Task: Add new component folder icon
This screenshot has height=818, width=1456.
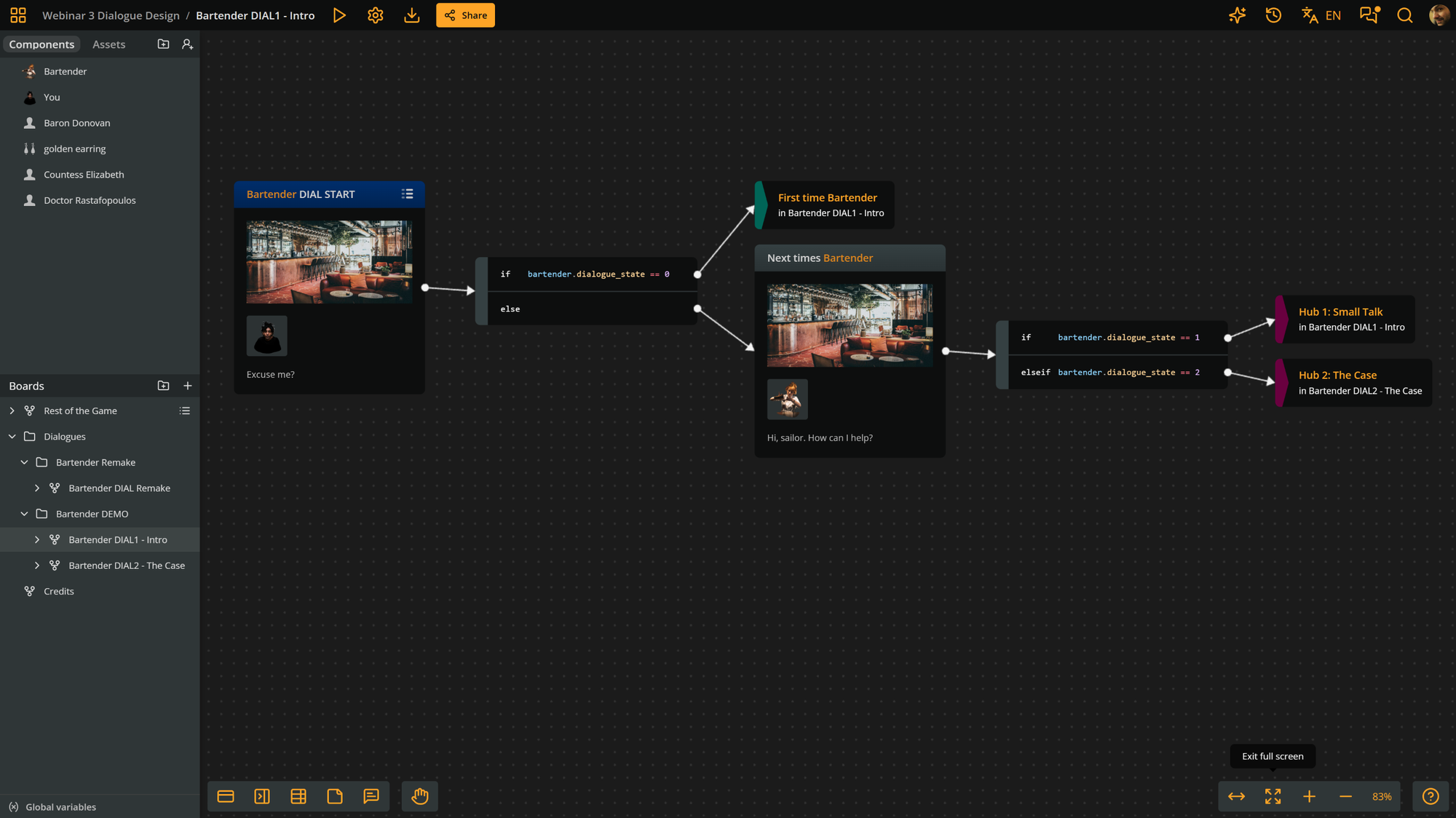Action: pos(163,44)
